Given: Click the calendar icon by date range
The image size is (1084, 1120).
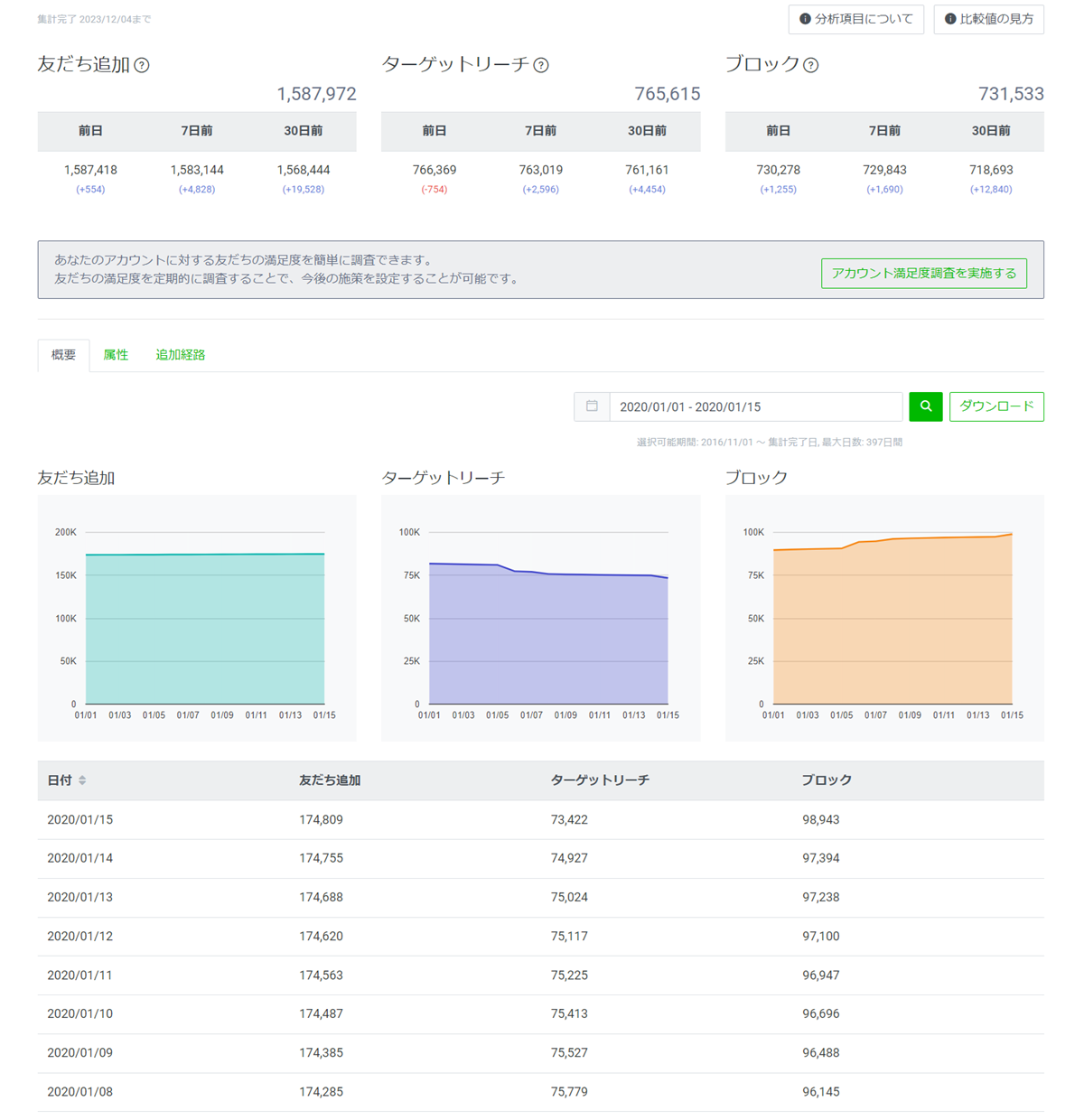Looking at the screenshot, I should pyautogui.click(x=592, y=406).
